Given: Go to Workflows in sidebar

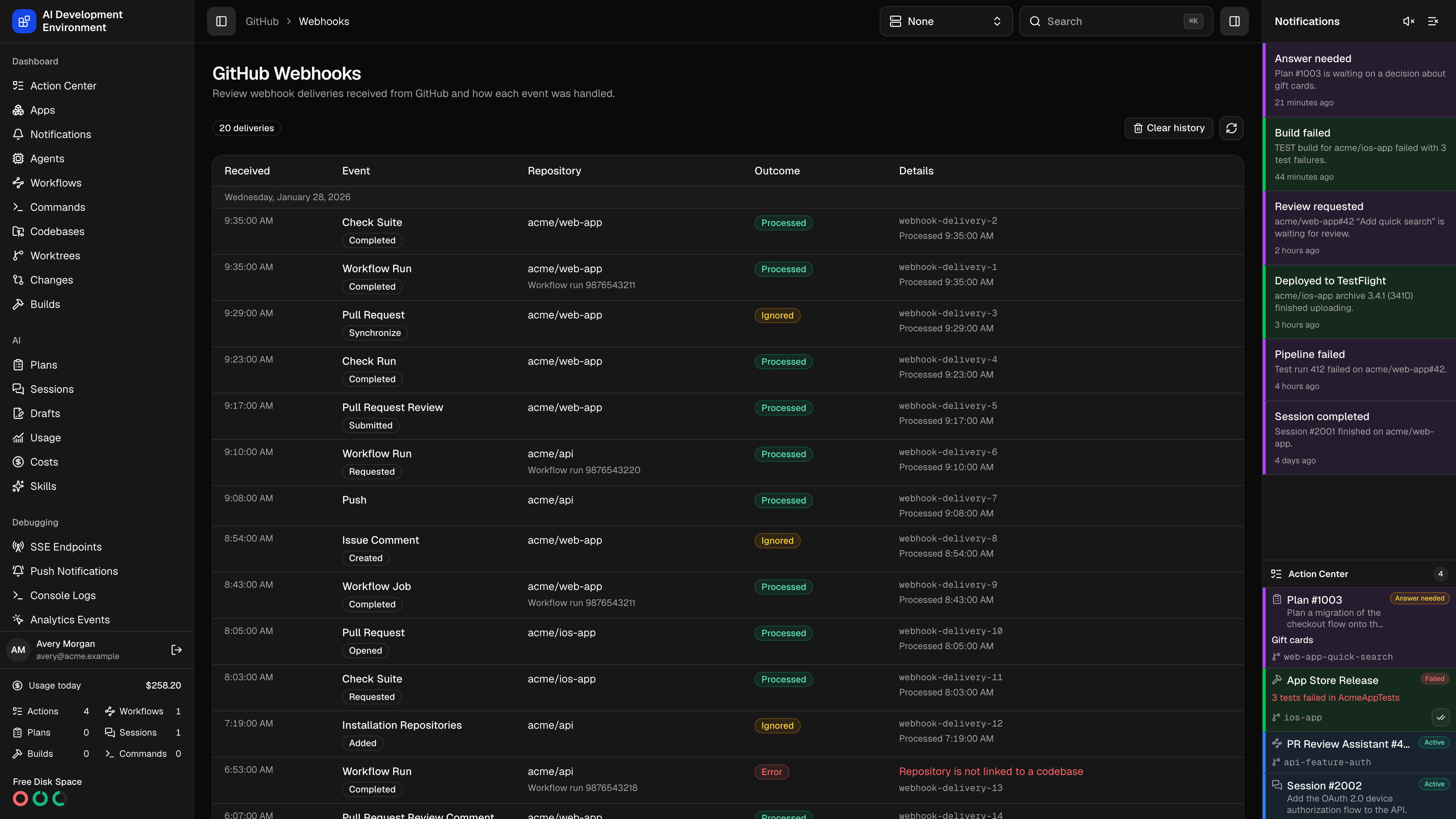Looking at the screenshot, I should click(x=97, y=183).
